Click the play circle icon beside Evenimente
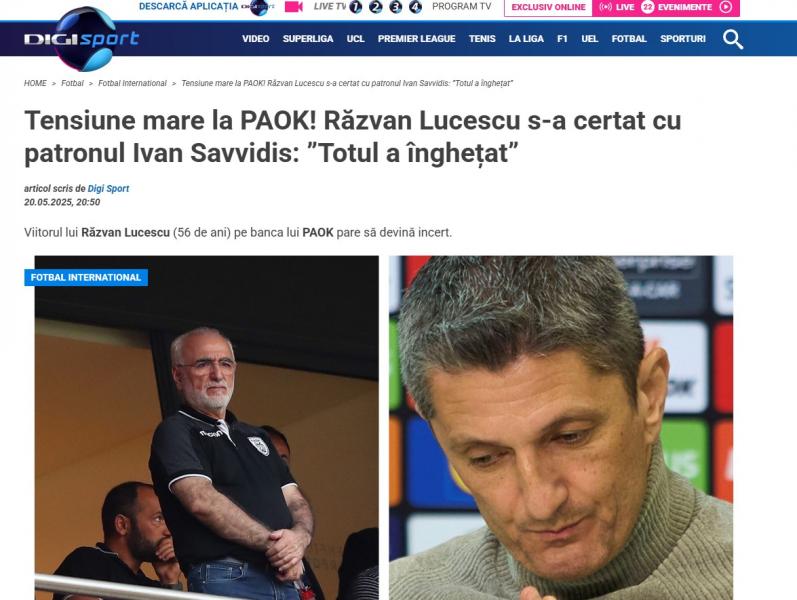797x600 pixels. point(726,7)
